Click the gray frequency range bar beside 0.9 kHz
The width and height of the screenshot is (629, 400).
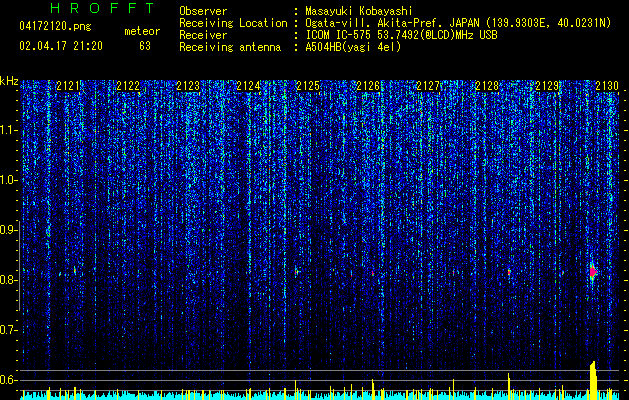coord(19,265)
